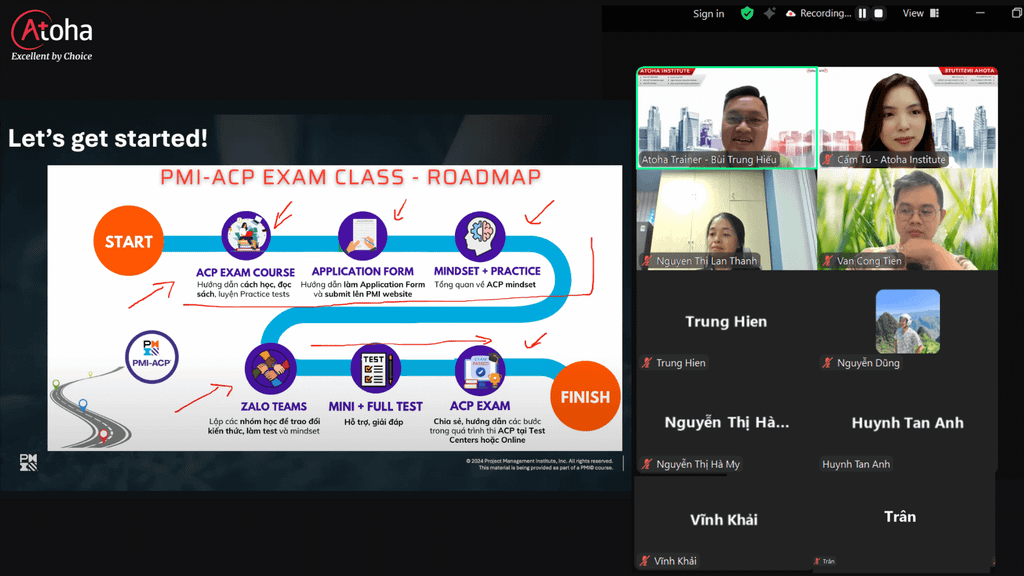Click the MINI + FULL TEST label
Screen dimensions: 1024x576
pos(376,406)
